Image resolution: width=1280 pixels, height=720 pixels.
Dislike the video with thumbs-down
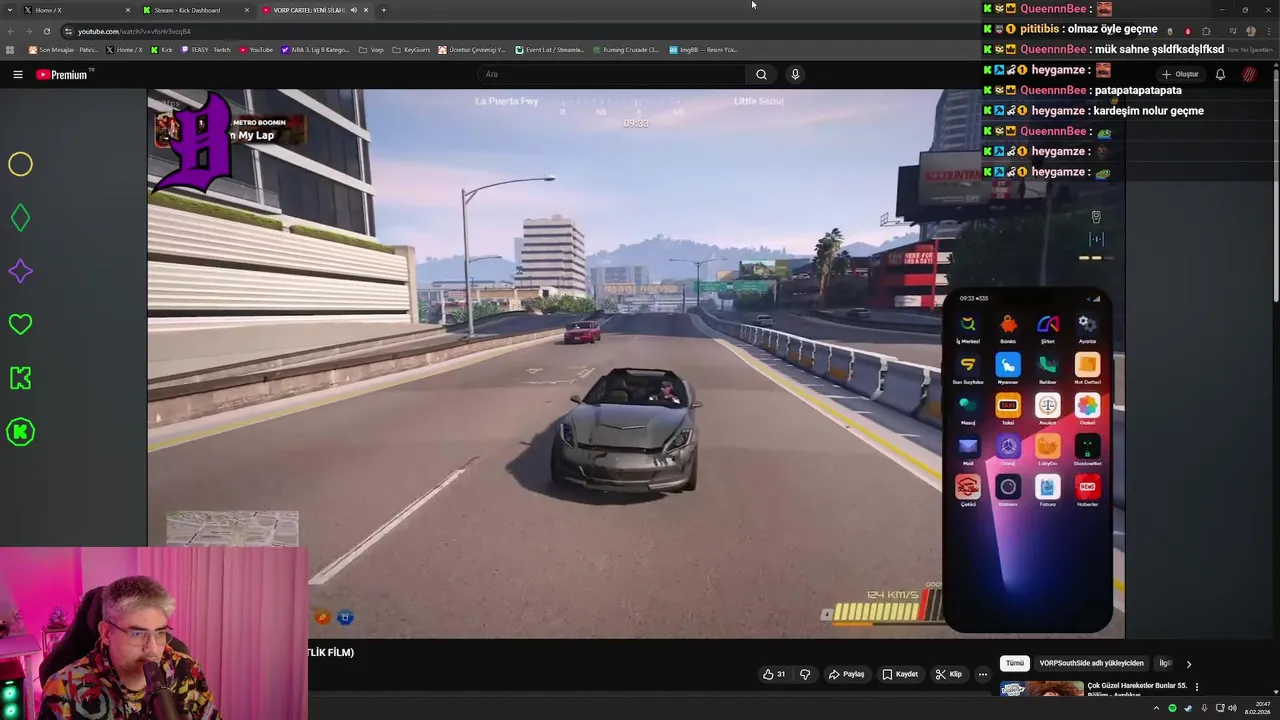[805, 674]
